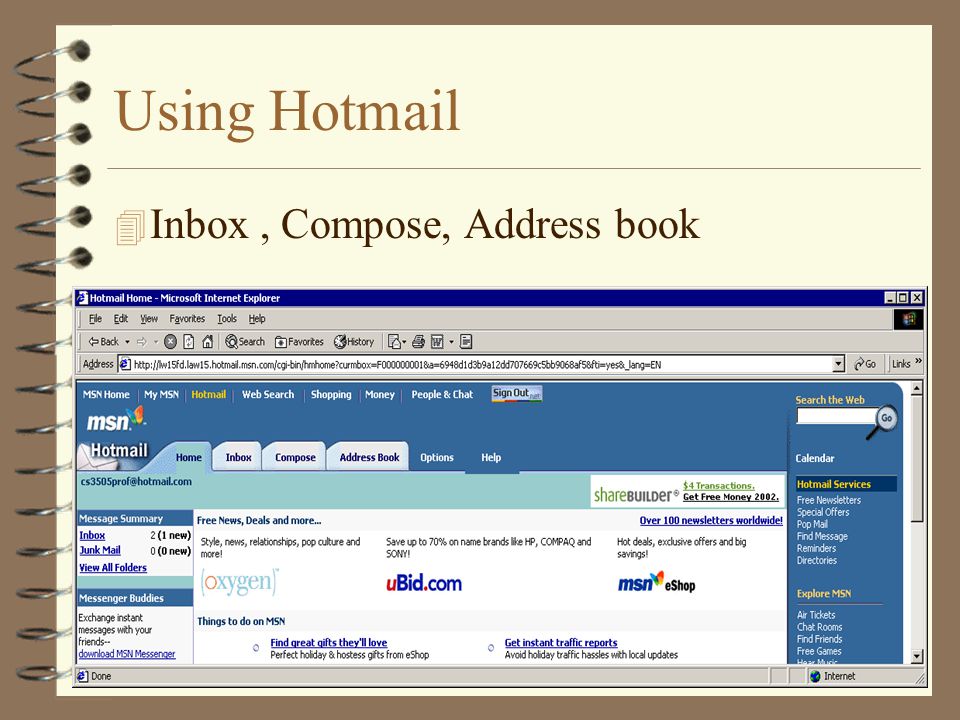Viewport: 960px width, 720px height.
Task: Click in the Search the Web field
Action: coord(836,416)
